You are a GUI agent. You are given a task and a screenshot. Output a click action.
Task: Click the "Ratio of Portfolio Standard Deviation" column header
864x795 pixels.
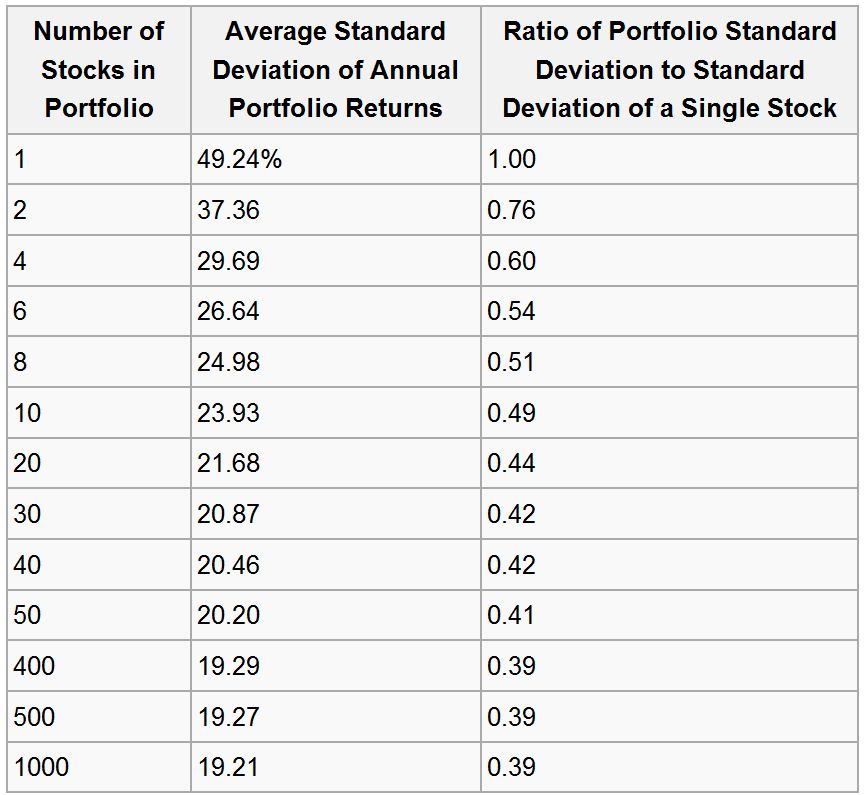pos(669,70)
